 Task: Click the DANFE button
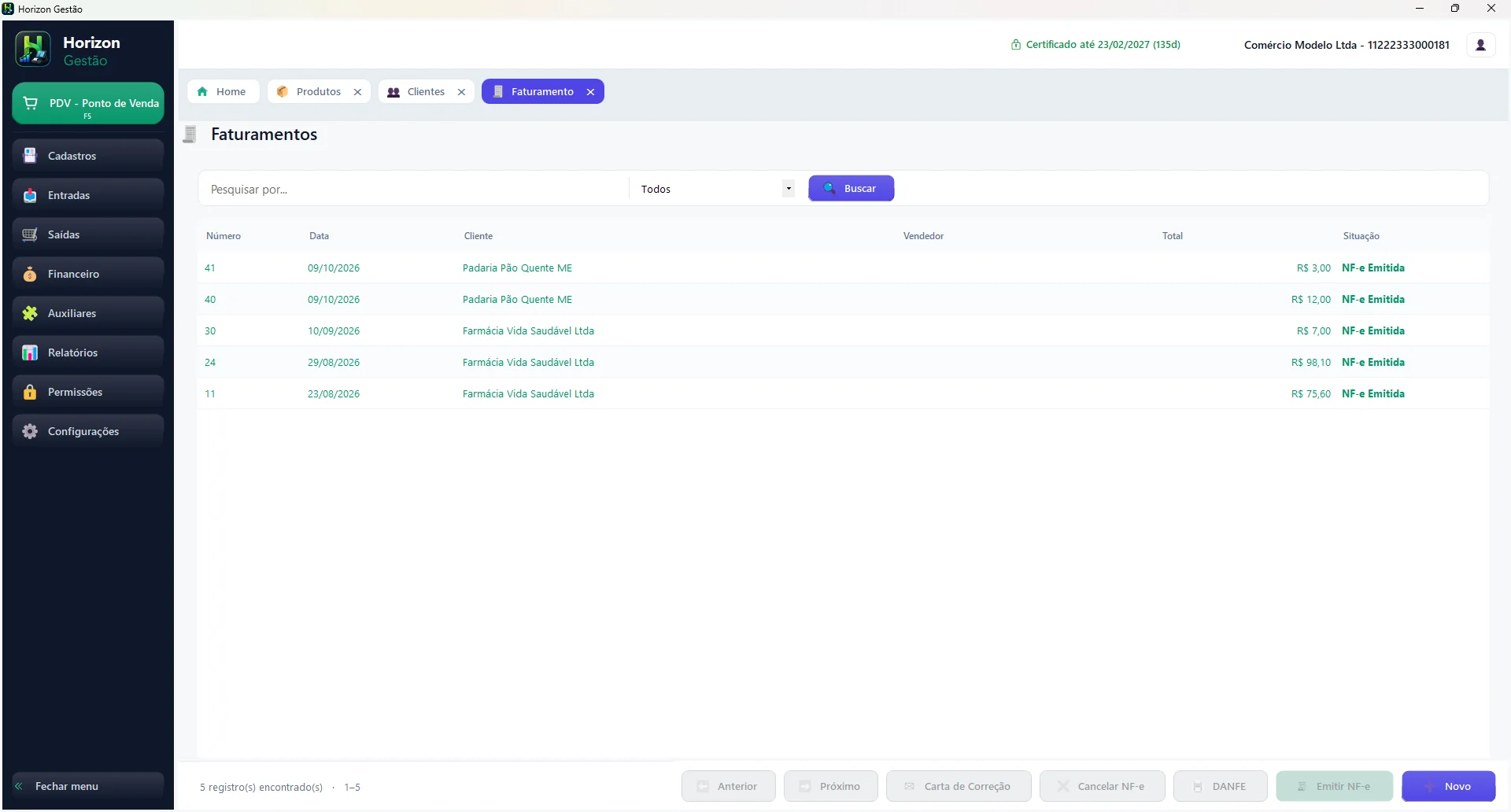click(1221, 786)
